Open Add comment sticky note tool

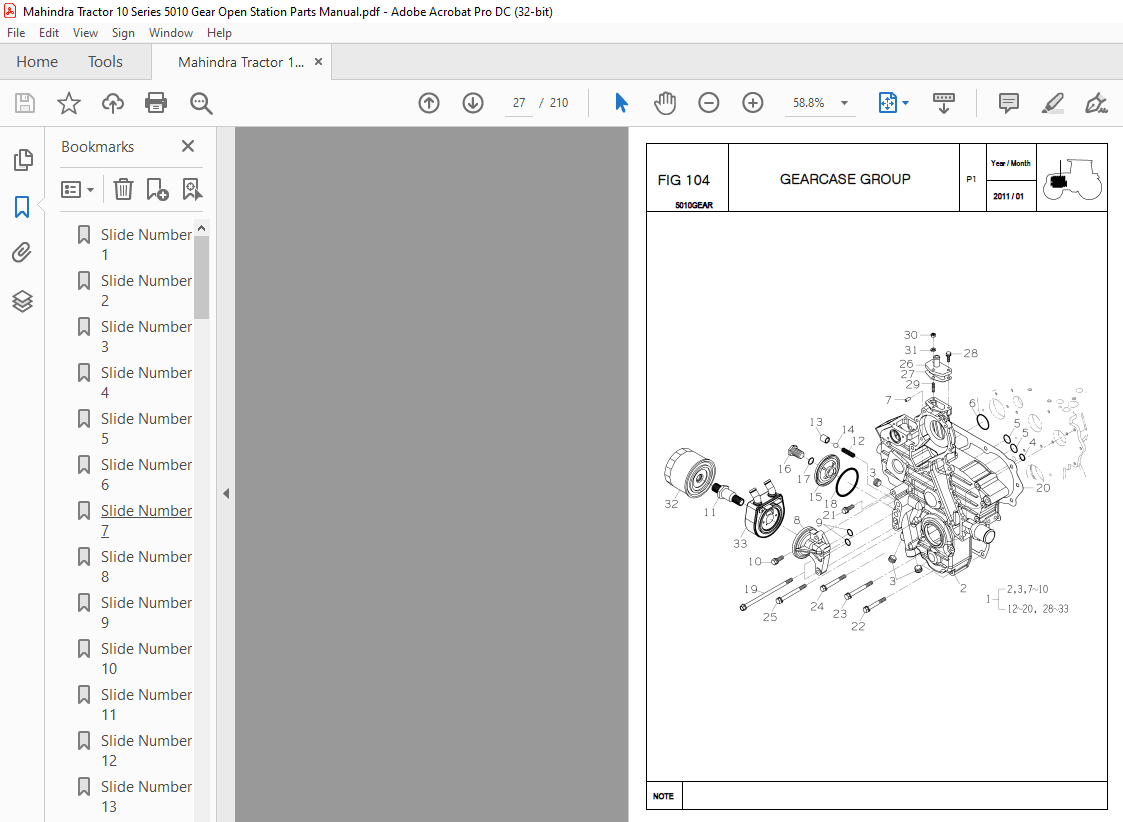(x=1009, y=103)
